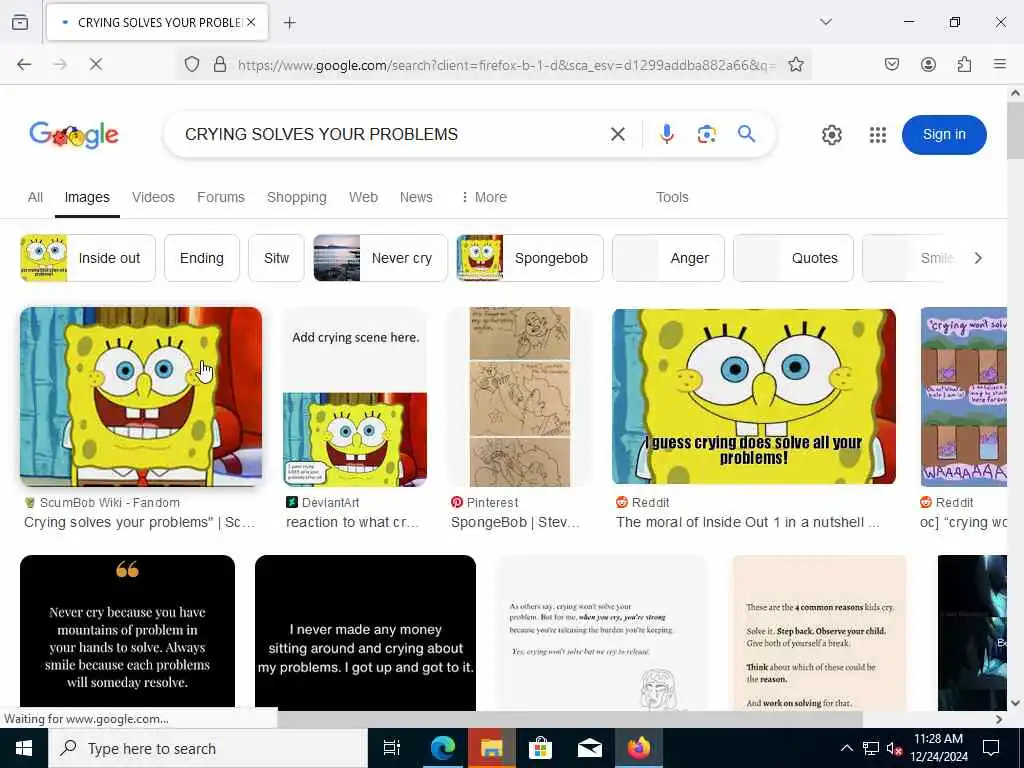The width and height of the screenshot is (1024, 768).
Task: Open the Tools filter options
Action: (x=672, y=197)
